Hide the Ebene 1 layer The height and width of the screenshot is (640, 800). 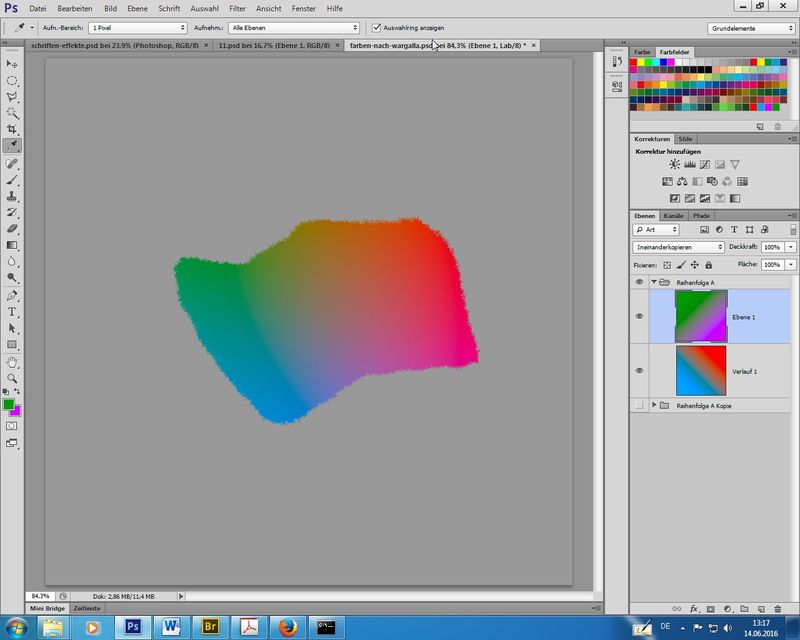coord(639,316)
